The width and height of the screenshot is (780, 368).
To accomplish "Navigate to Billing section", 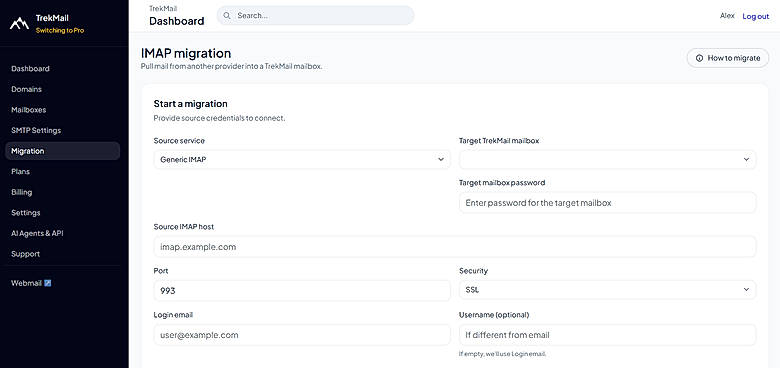I will point(21,192).
